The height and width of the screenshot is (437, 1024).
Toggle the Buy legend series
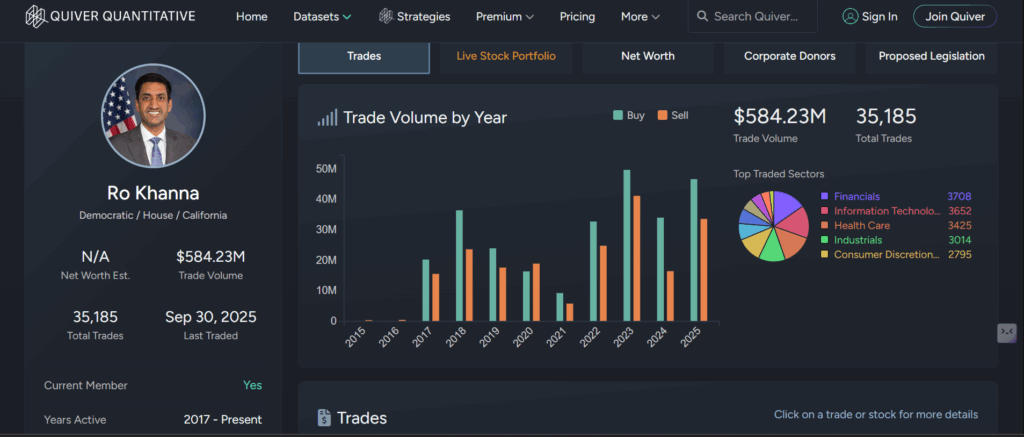629,115
